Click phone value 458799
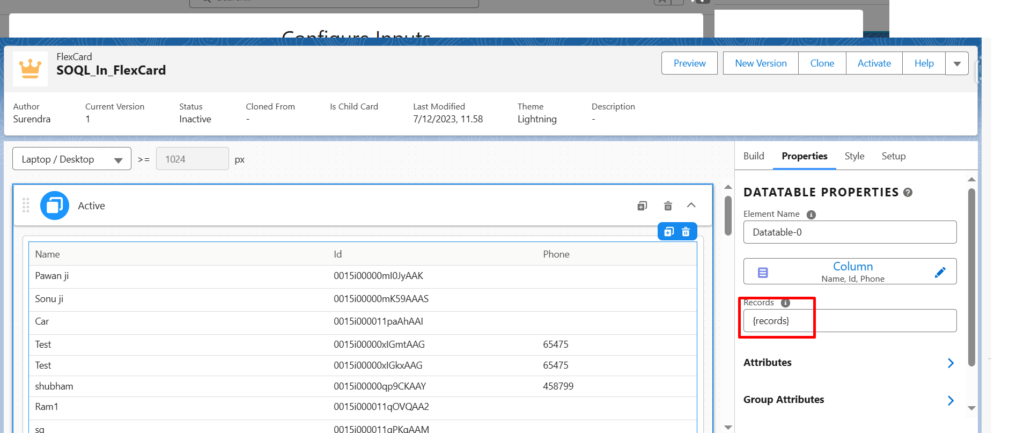This screenshot has height=433, width=1024. [558, 386]
